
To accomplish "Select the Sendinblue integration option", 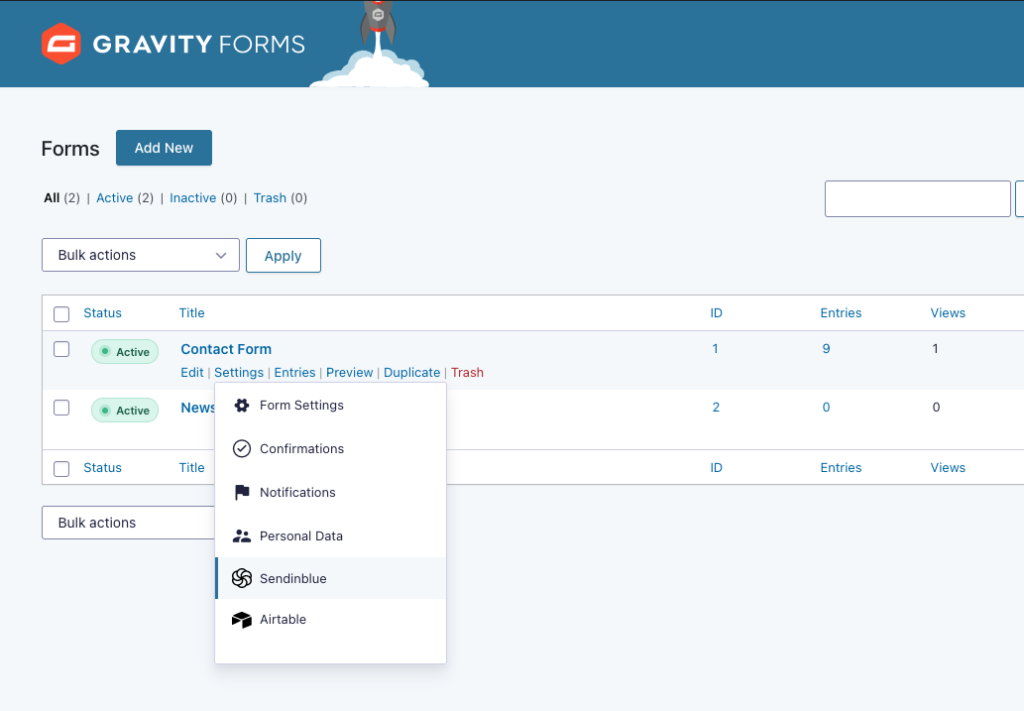I will (293, 578).
